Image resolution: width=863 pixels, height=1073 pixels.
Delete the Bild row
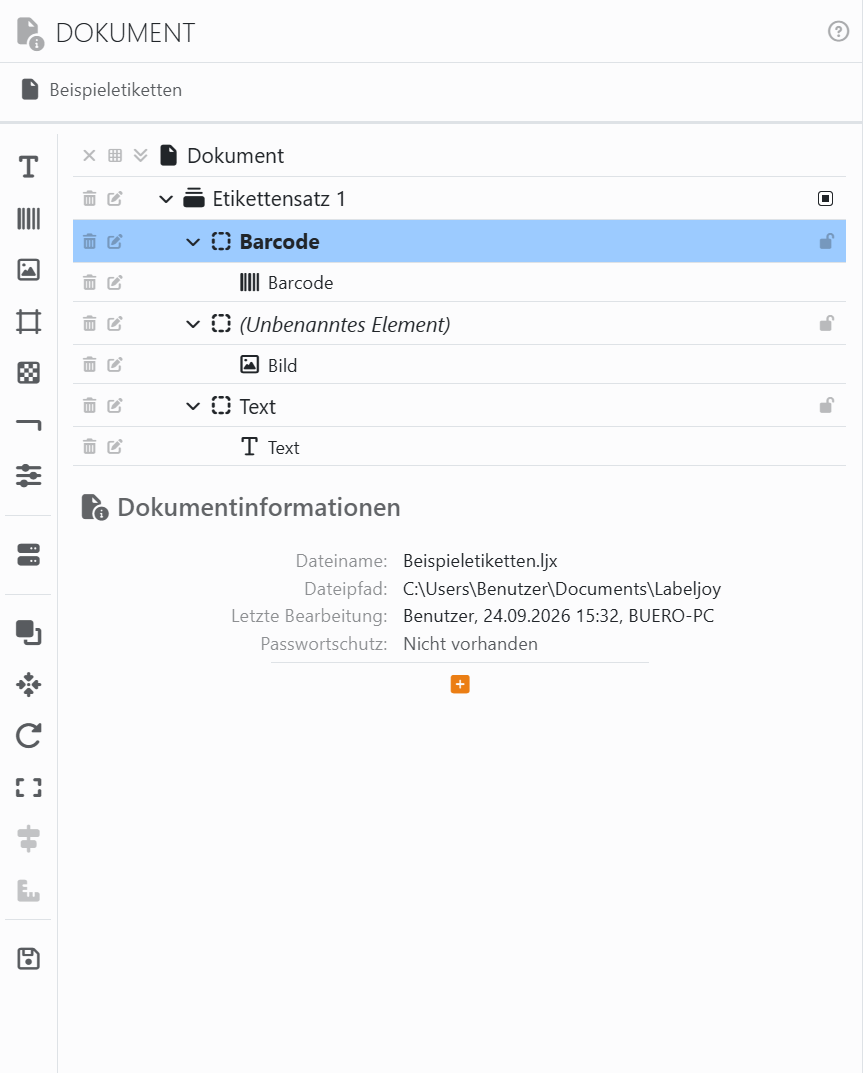click(89, 365)
